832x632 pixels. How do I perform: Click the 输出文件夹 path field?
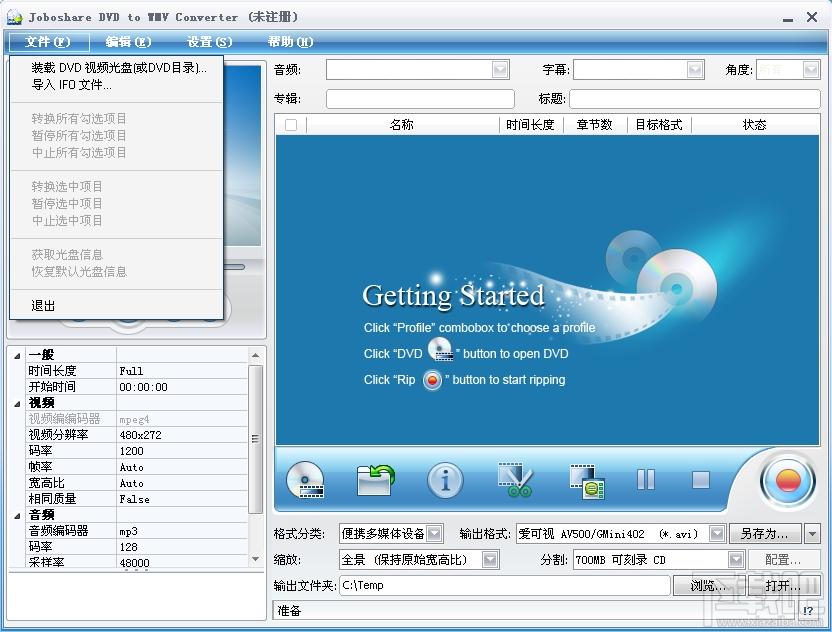point(505,585)
